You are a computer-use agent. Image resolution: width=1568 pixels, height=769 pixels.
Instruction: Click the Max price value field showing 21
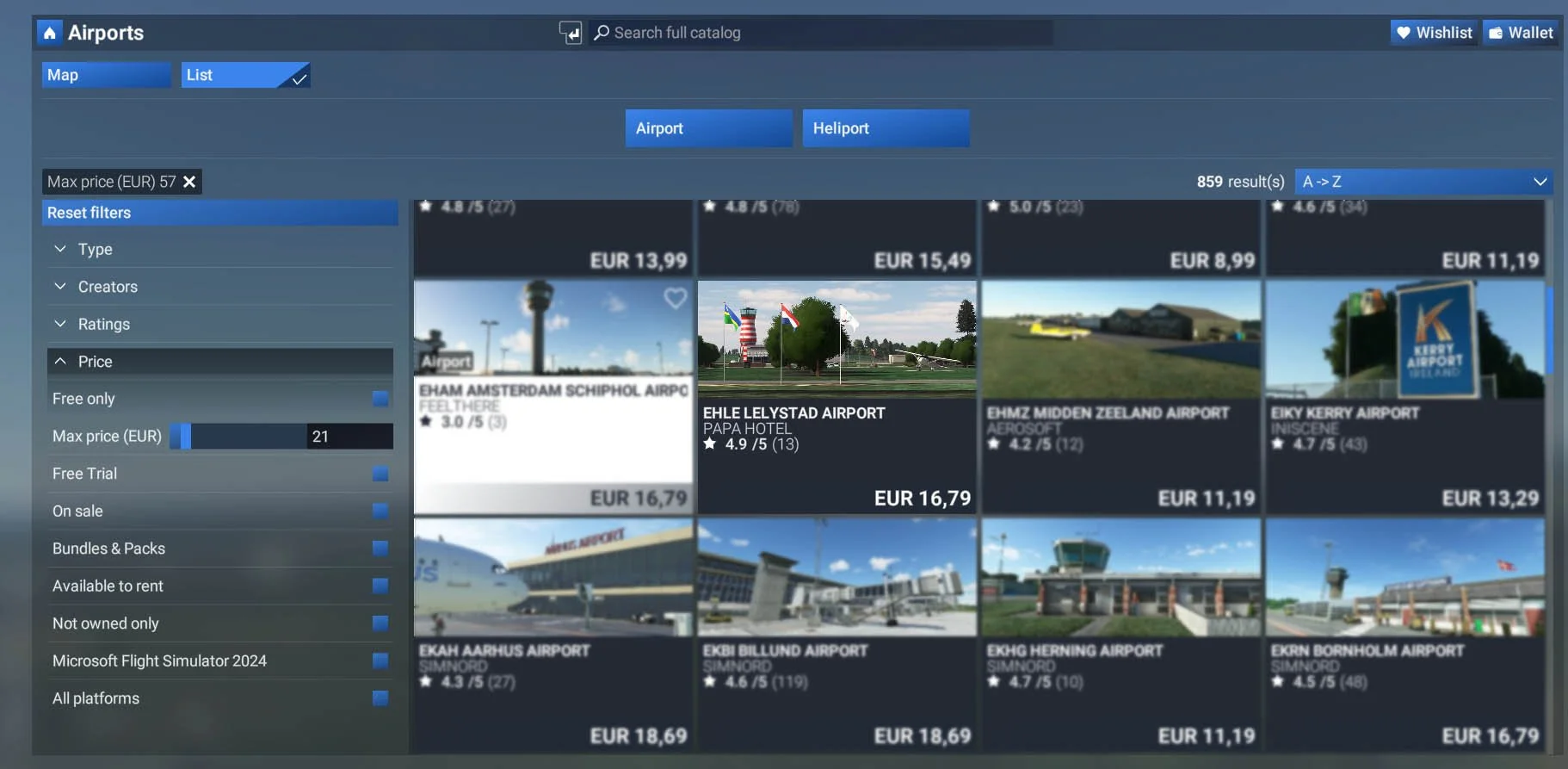pyautogui.click(x=349, y=436)
